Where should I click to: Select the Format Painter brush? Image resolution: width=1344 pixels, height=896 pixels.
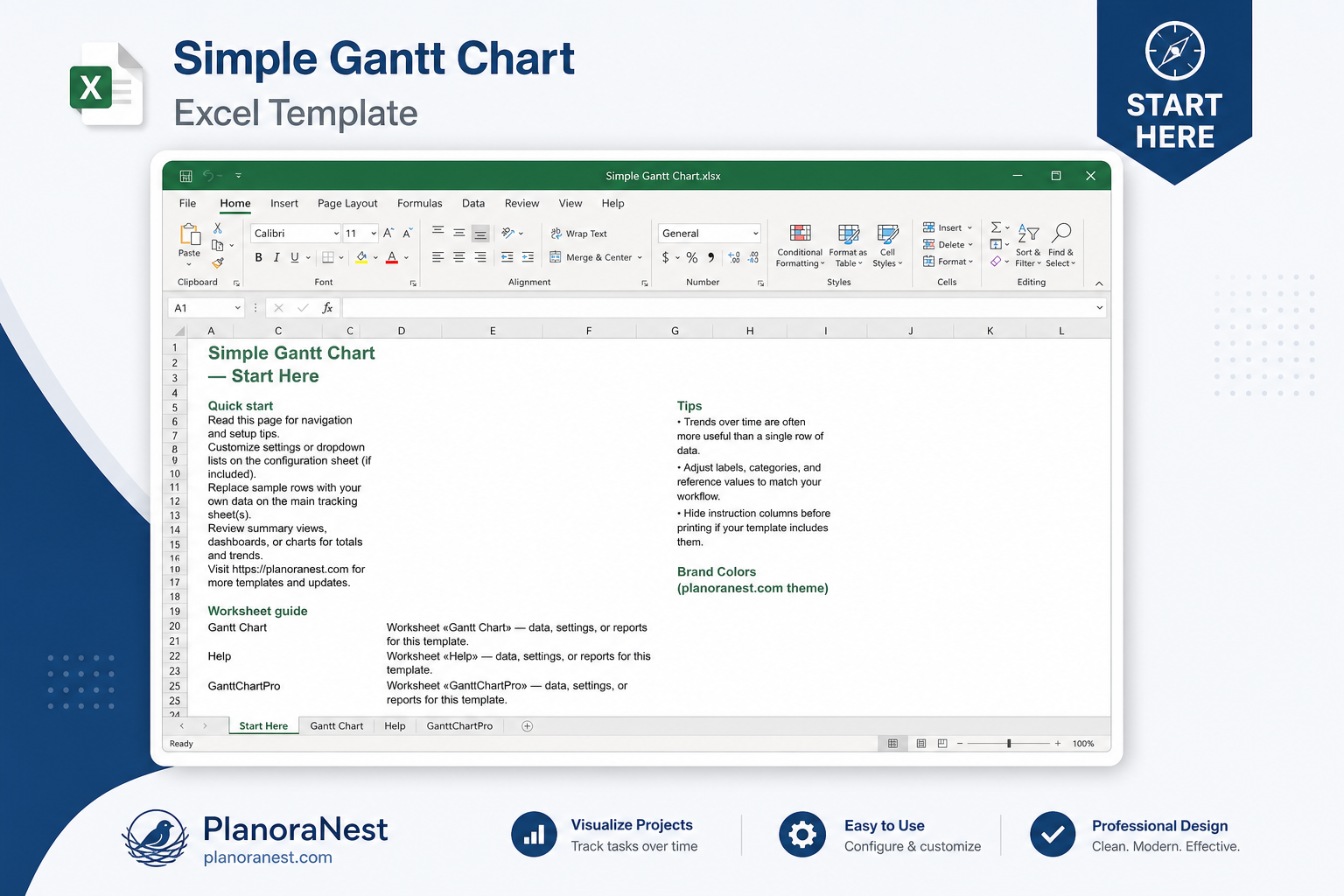click(218, 262)
